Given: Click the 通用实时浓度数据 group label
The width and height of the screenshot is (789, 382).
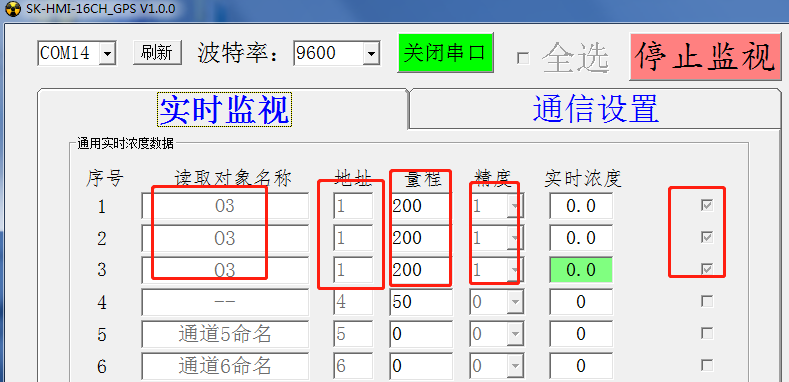Looking at the screenshot, I should [x=125, y=144].
